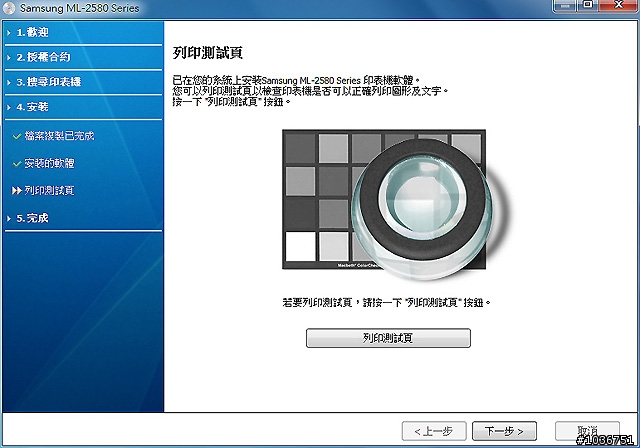Minimize the installer window

(x=565, y=6)
